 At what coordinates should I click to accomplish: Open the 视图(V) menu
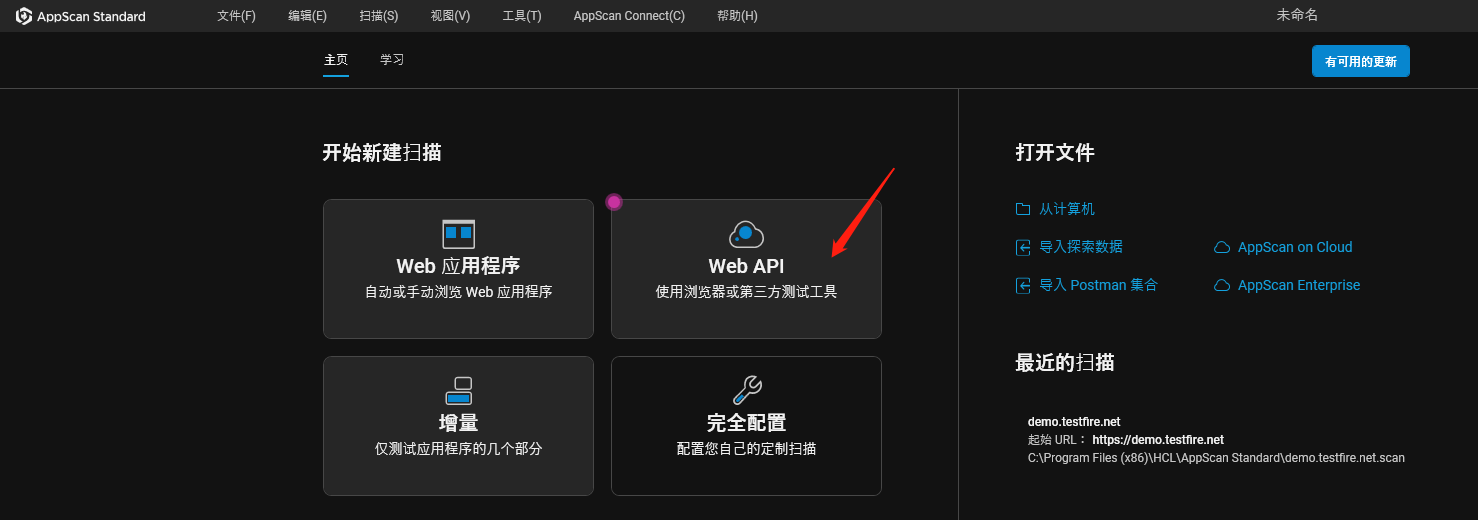[450, 16]
